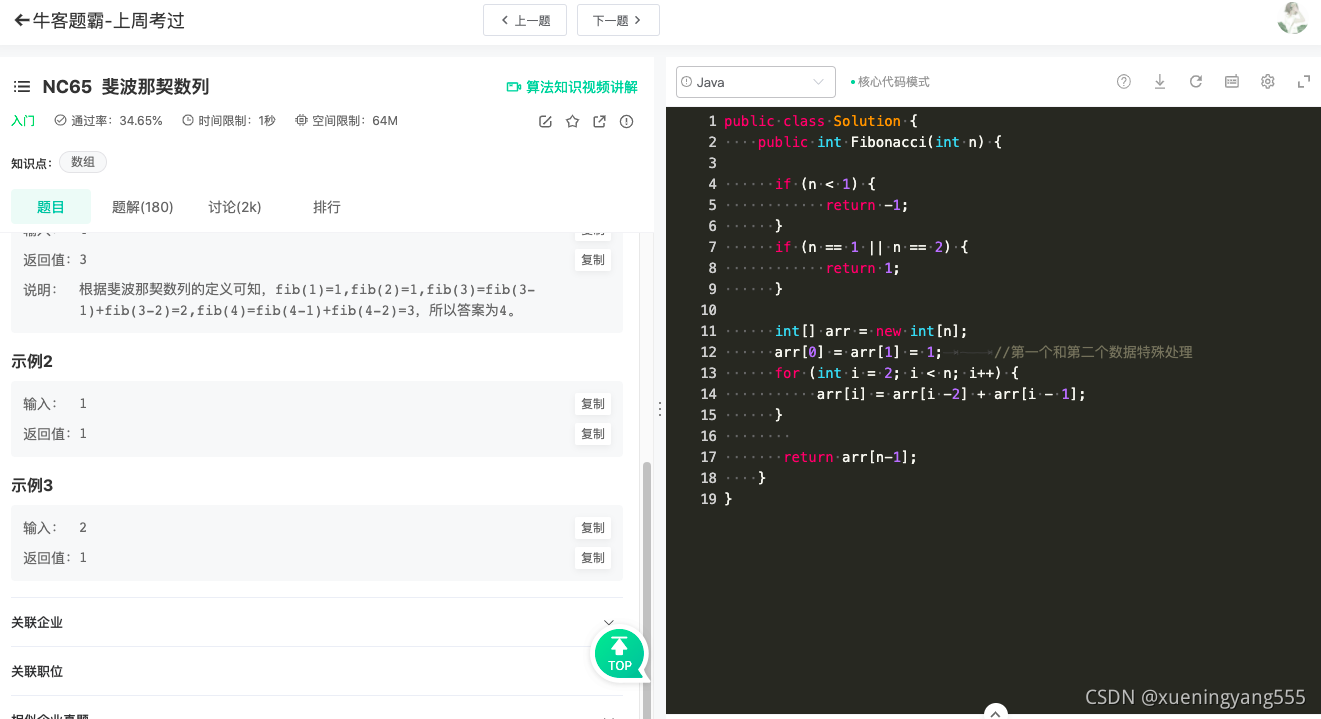The image size is (1321, 719).
Task: Open the keyboard shortcuts icon
Action: pos(1232,82)
